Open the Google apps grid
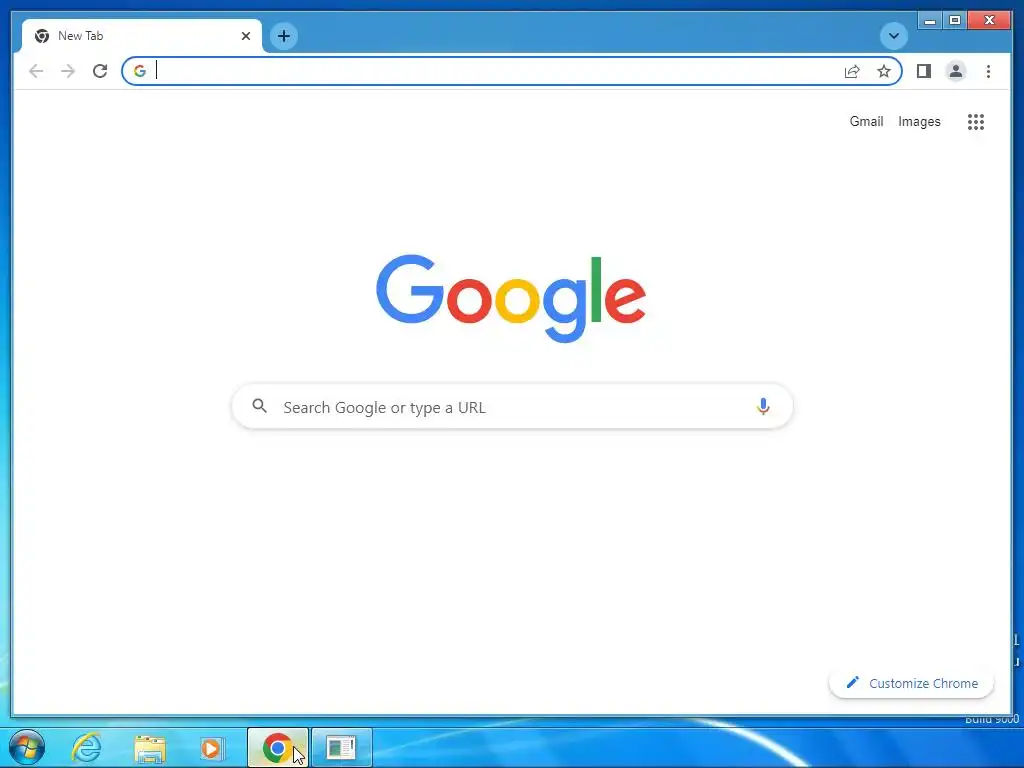 [976, 121]
